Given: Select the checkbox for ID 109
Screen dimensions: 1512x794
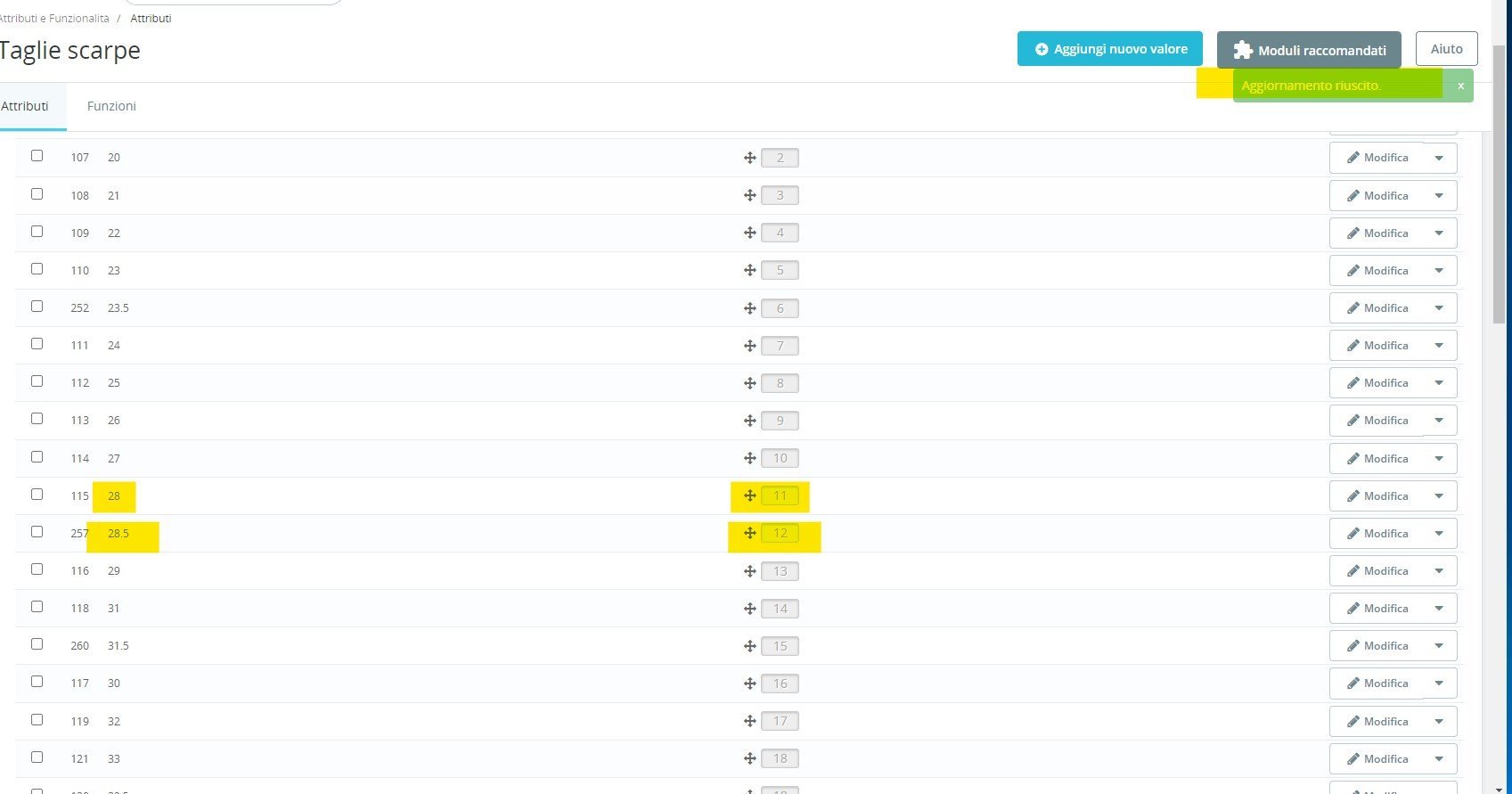Looking at the screenshot, I should [37, 231].
